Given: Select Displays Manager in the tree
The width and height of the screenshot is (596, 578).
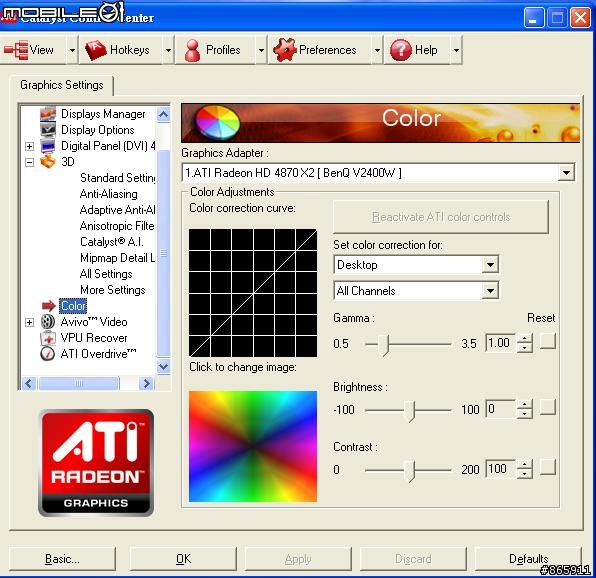Looking at the screenshot, I should tap(103, 114).
